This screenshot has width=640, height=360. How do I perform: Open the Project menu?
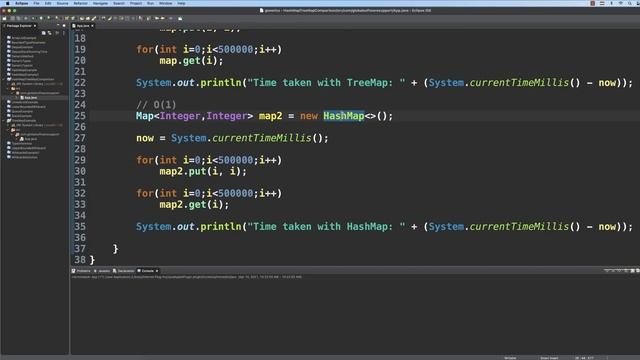point(136,3)
